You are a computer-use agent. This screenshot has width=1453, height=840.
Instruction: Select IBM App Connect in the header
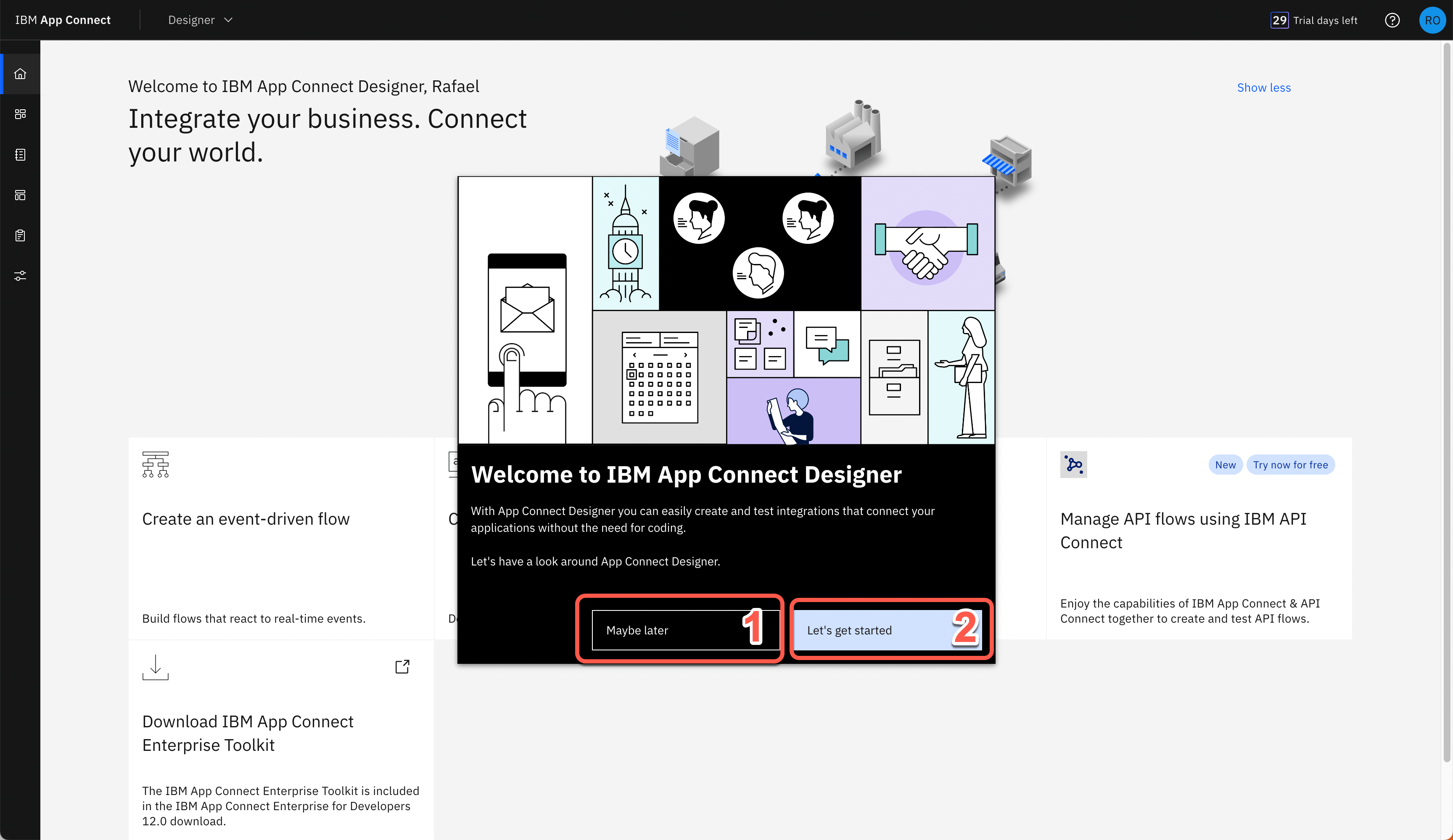62,19
